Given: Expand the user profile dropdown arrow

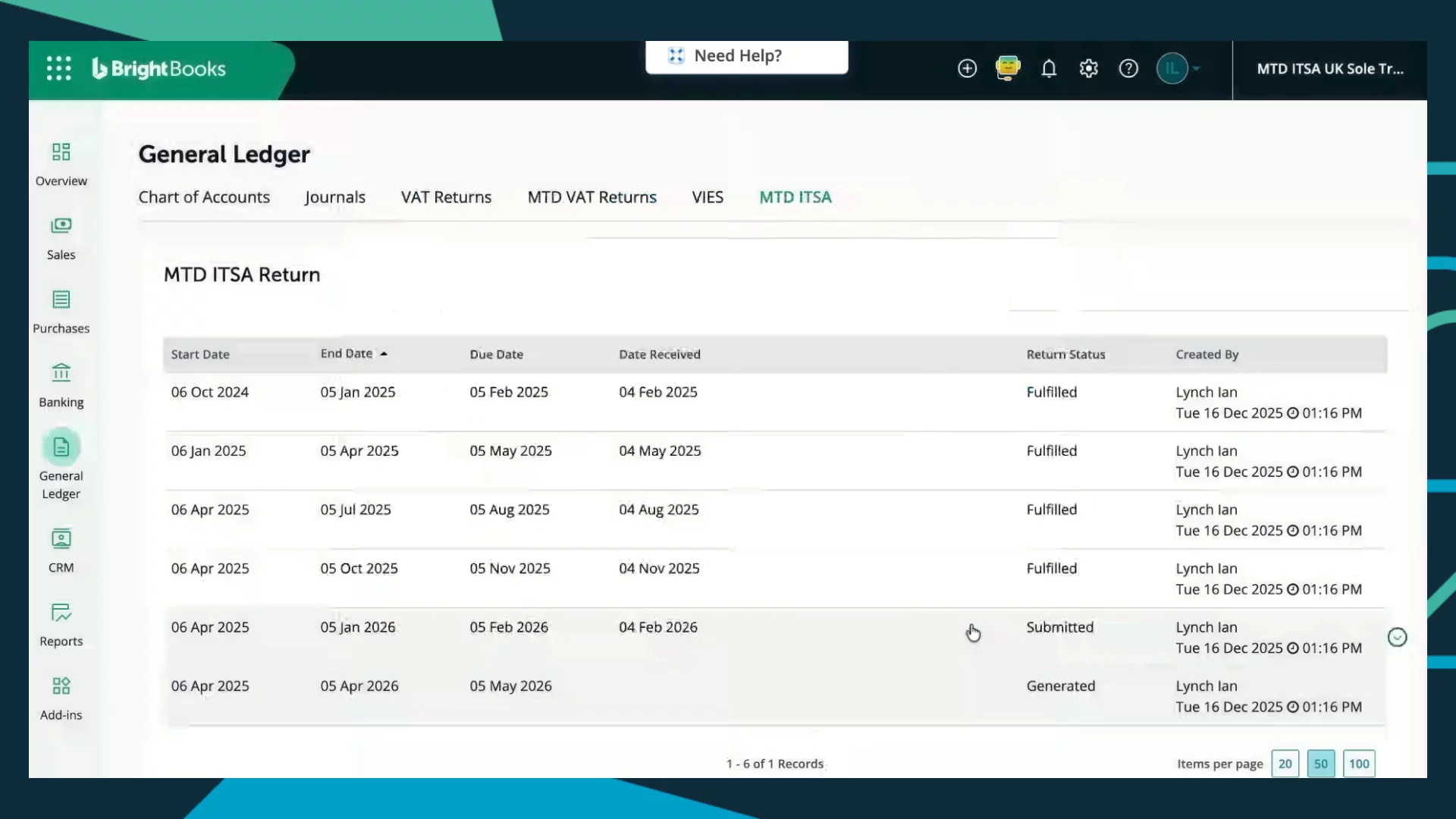Looking at the screenshot, I should click(1197, 69).
